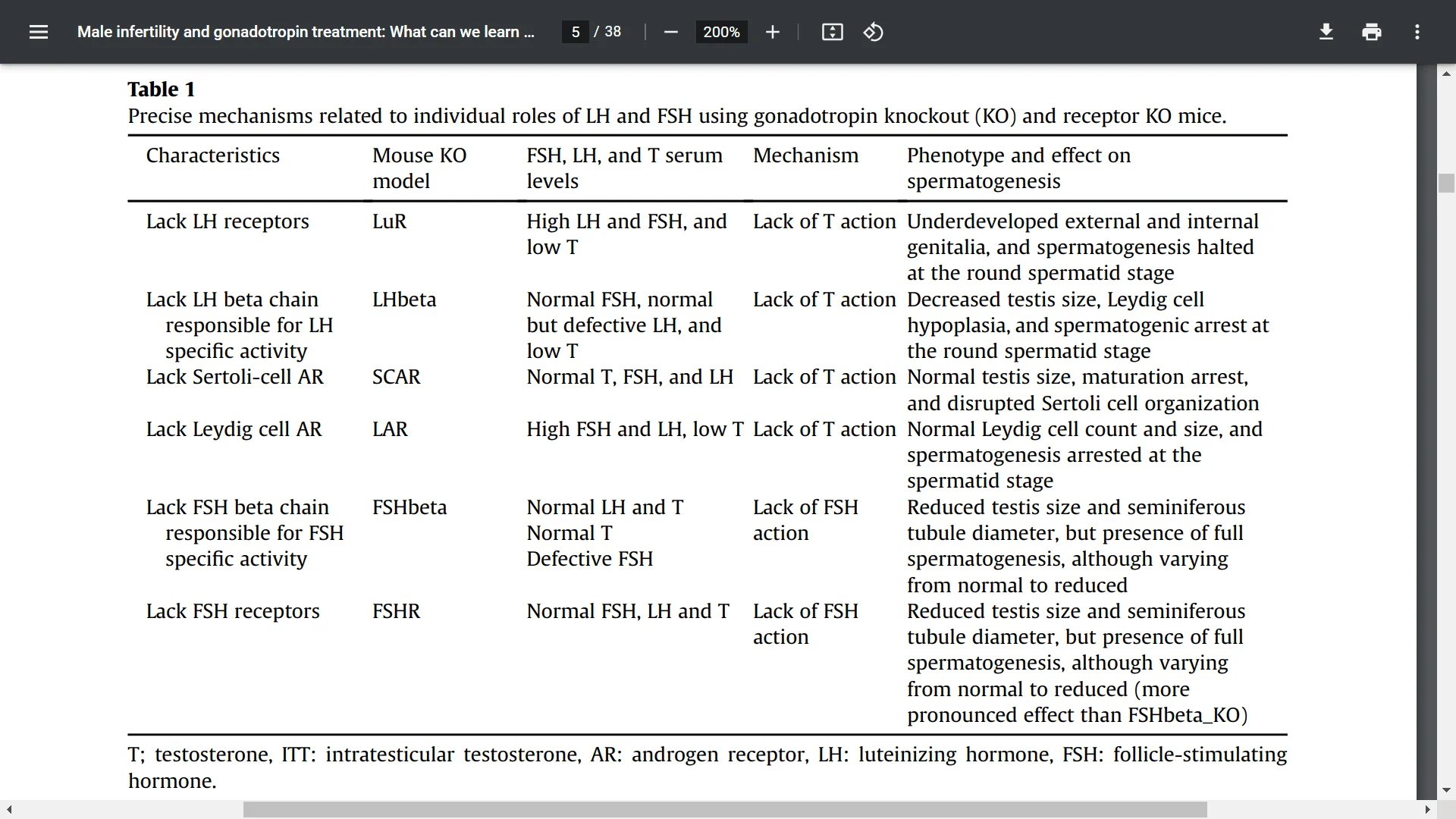This screenshot has width=1456, height=819.
Task: Click 'Decreased testis size, Leydig cell' text
Action: click(x=1056, y=300)
